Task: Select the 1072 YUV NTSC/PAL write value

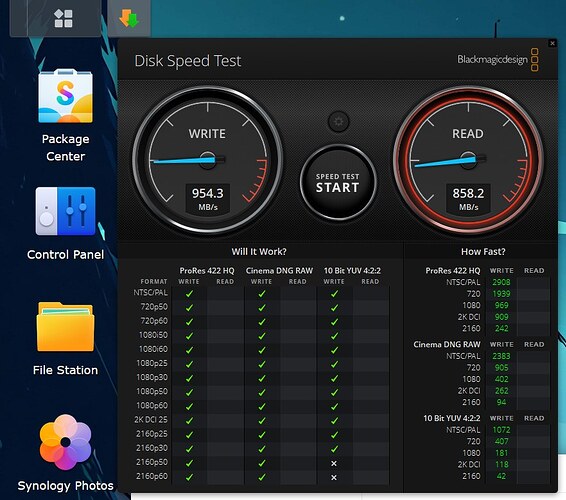Action: tap(501, 430)
